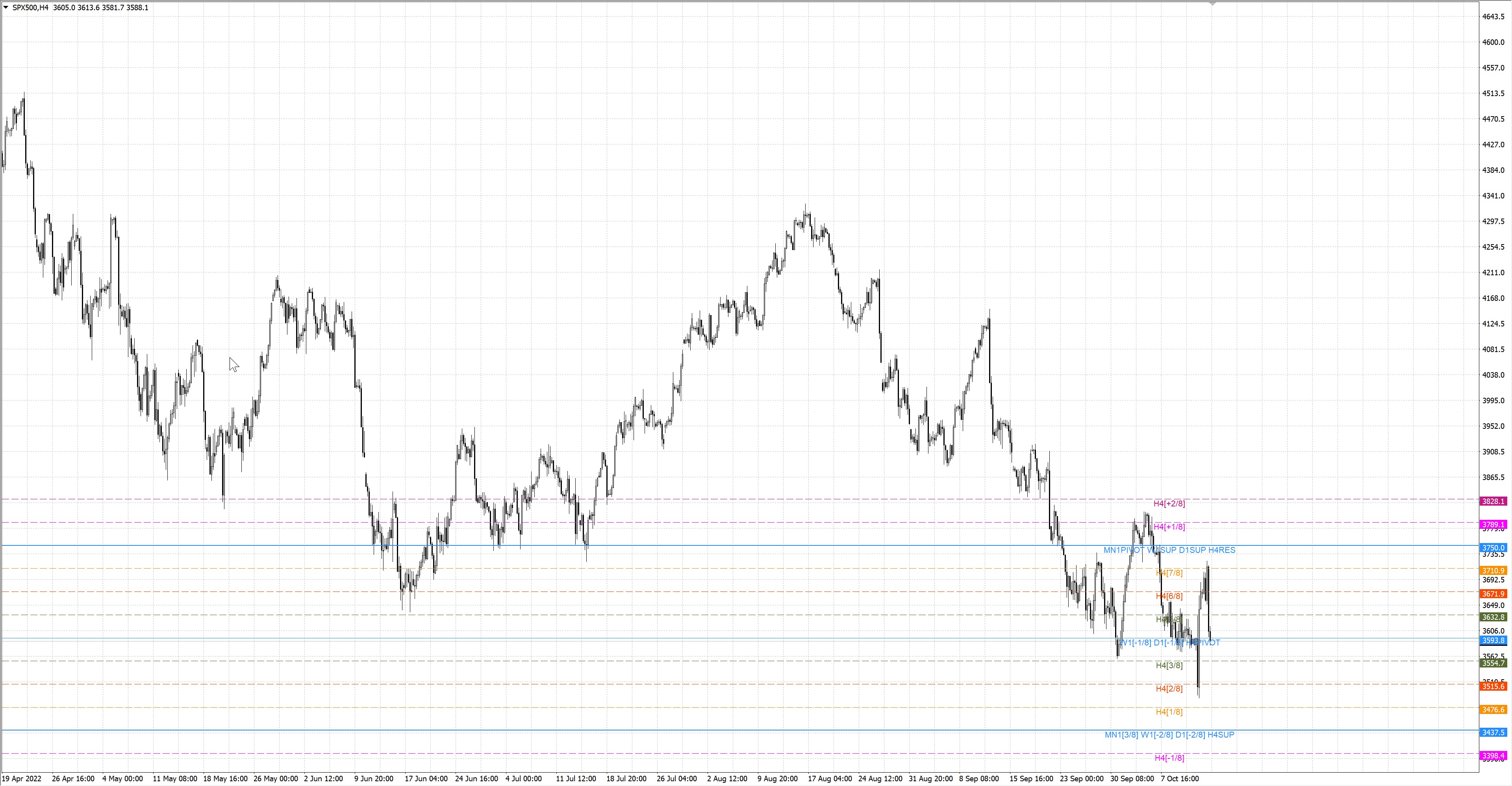
Task: Select the SPX500,H4 symbol label
Action: click(31, 7)
